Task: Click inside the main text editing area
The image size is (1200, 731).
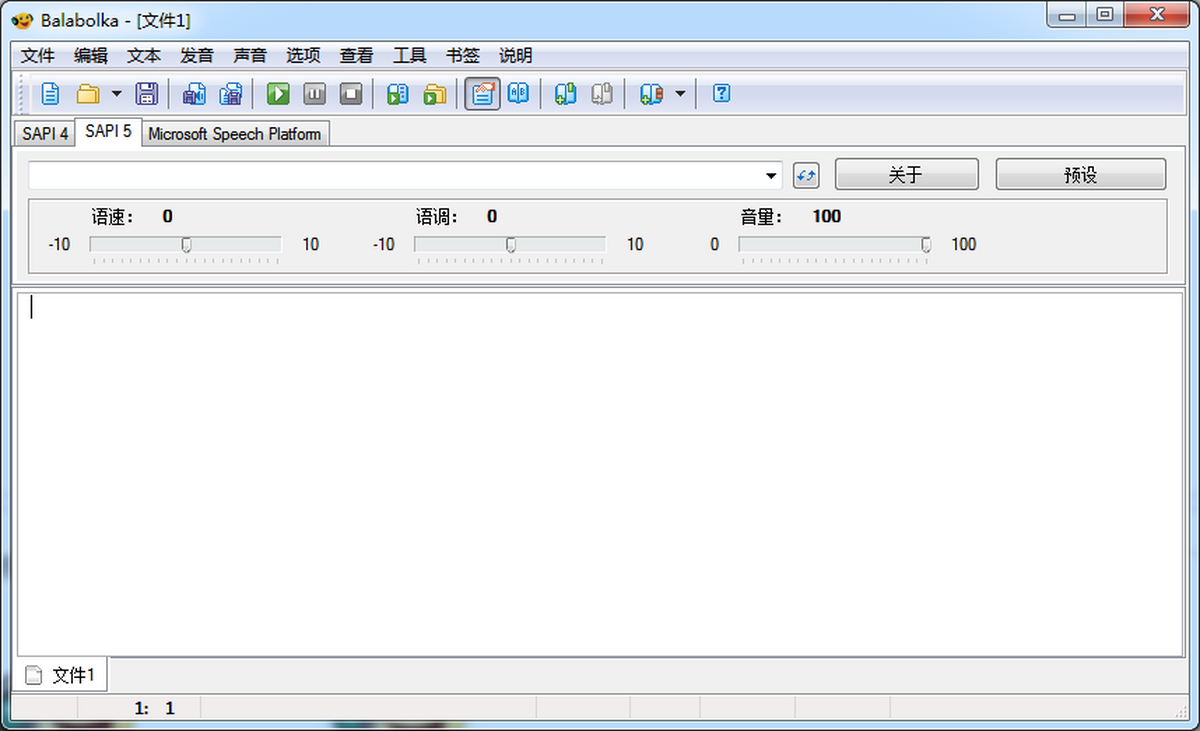Action: 600,474
